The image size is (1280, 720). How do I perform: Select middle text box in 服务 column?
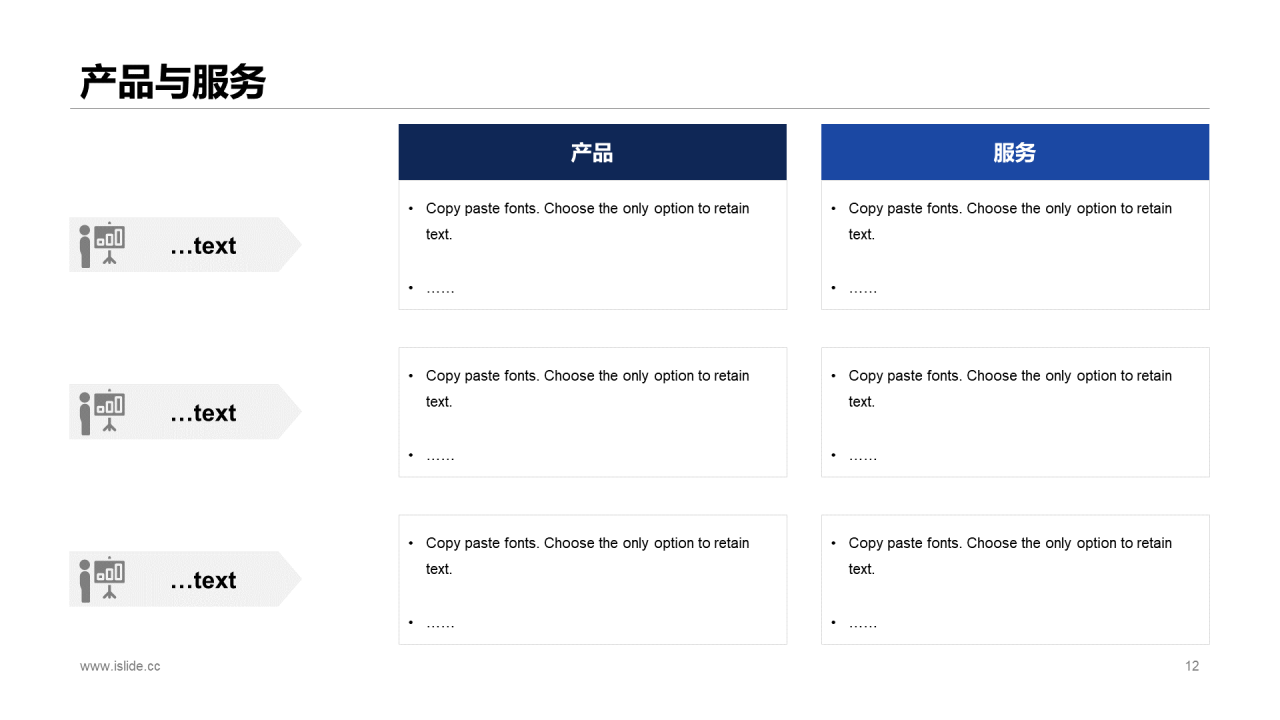(x=1015, y=412)
